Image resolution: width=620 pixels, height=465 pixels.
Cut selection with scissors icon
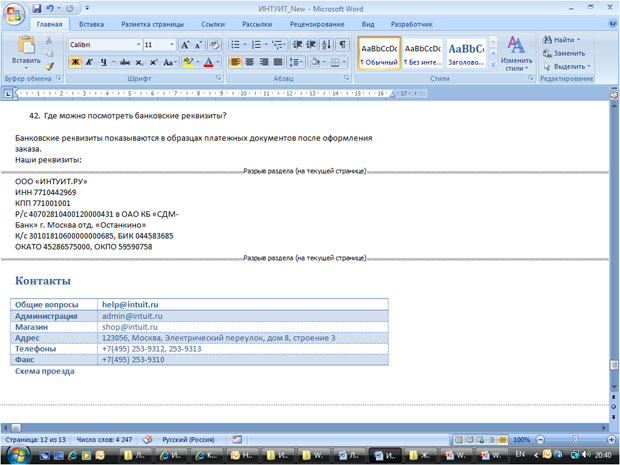49,40
